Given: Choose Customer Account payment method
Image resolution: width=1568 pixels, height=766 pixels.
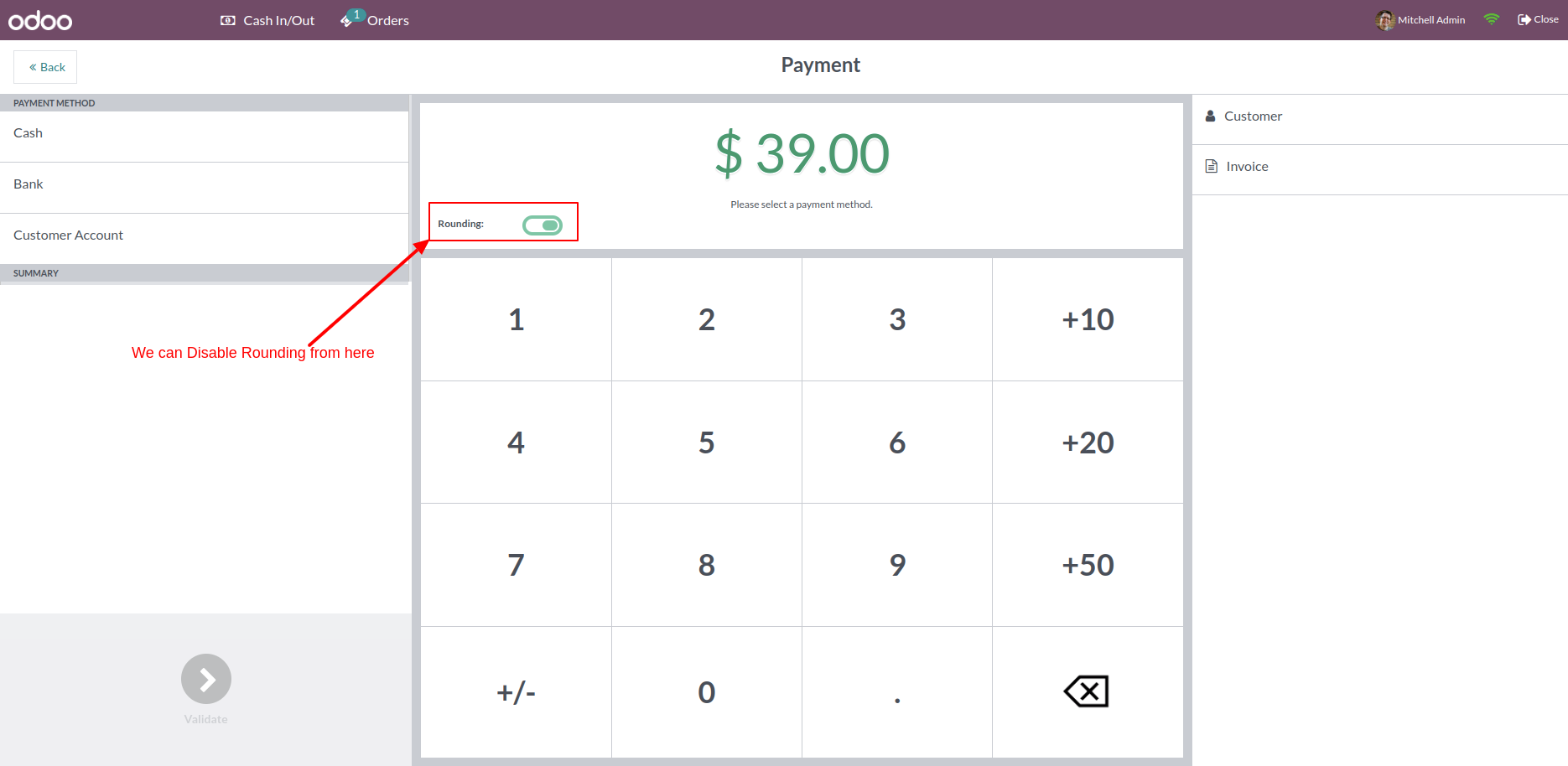Looking at the screenshot, I should pyautogui.click(x=205, y=235).
